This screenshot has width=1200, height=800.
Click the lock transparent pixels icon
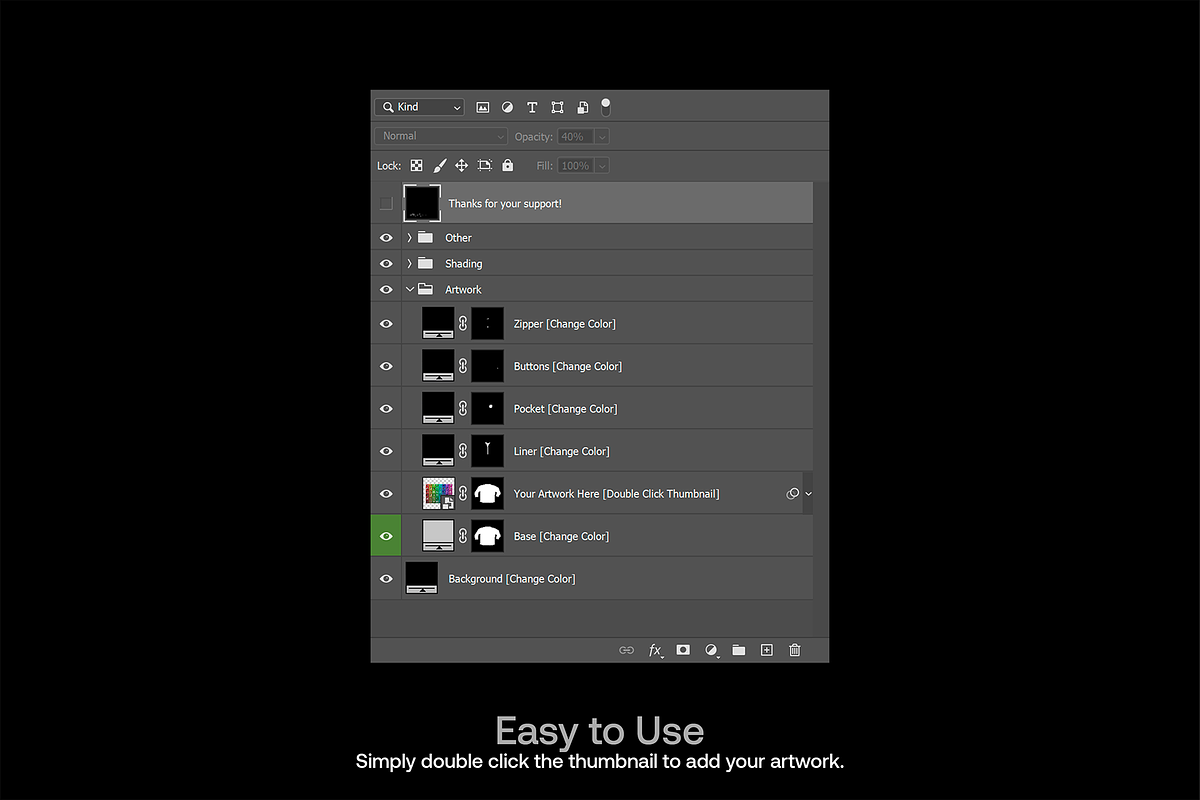(416, 165)
